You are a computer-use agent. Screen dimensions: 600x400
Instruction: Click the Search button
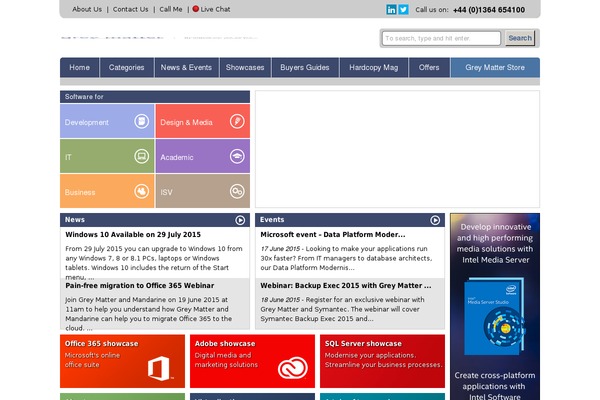(520, 38)
